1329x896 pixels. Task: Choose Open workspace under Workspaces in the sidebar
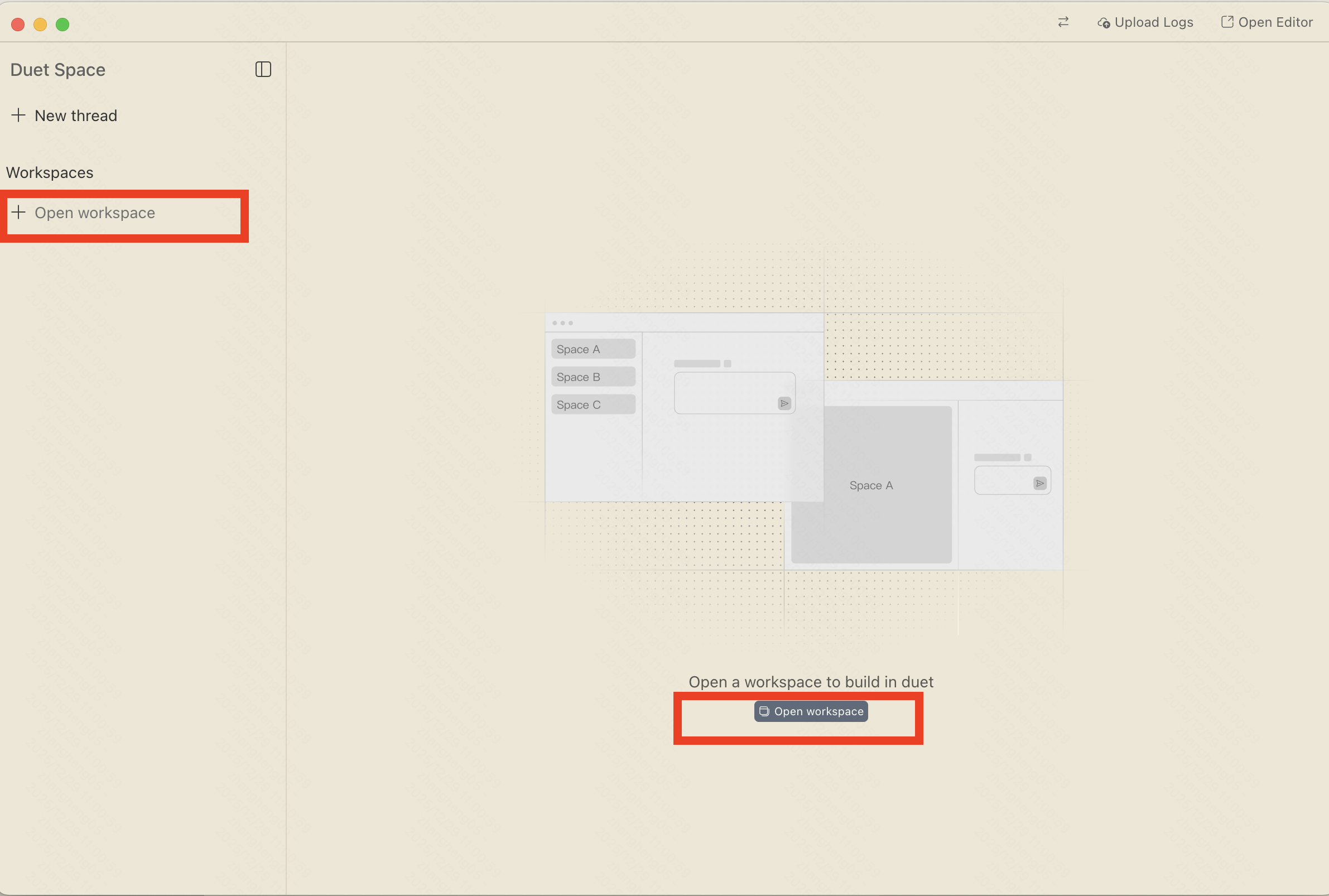point(95,213)
